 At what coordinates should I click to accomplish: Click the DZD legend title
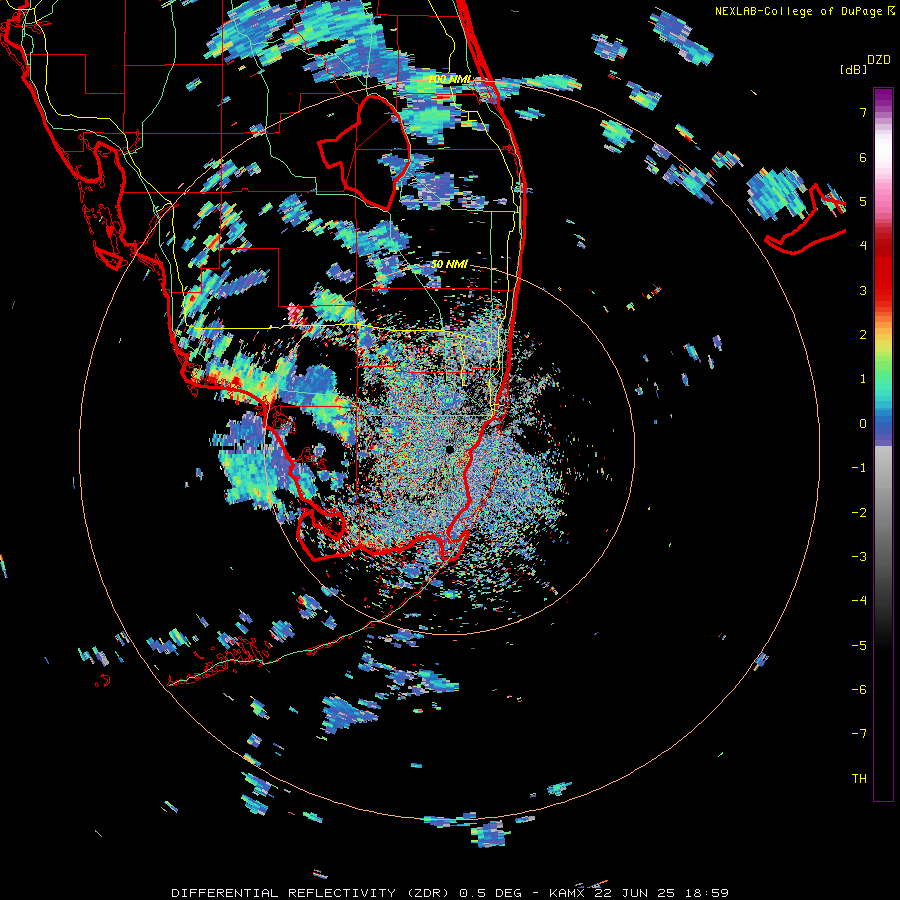pyautogui.click(x=879, y=60)
